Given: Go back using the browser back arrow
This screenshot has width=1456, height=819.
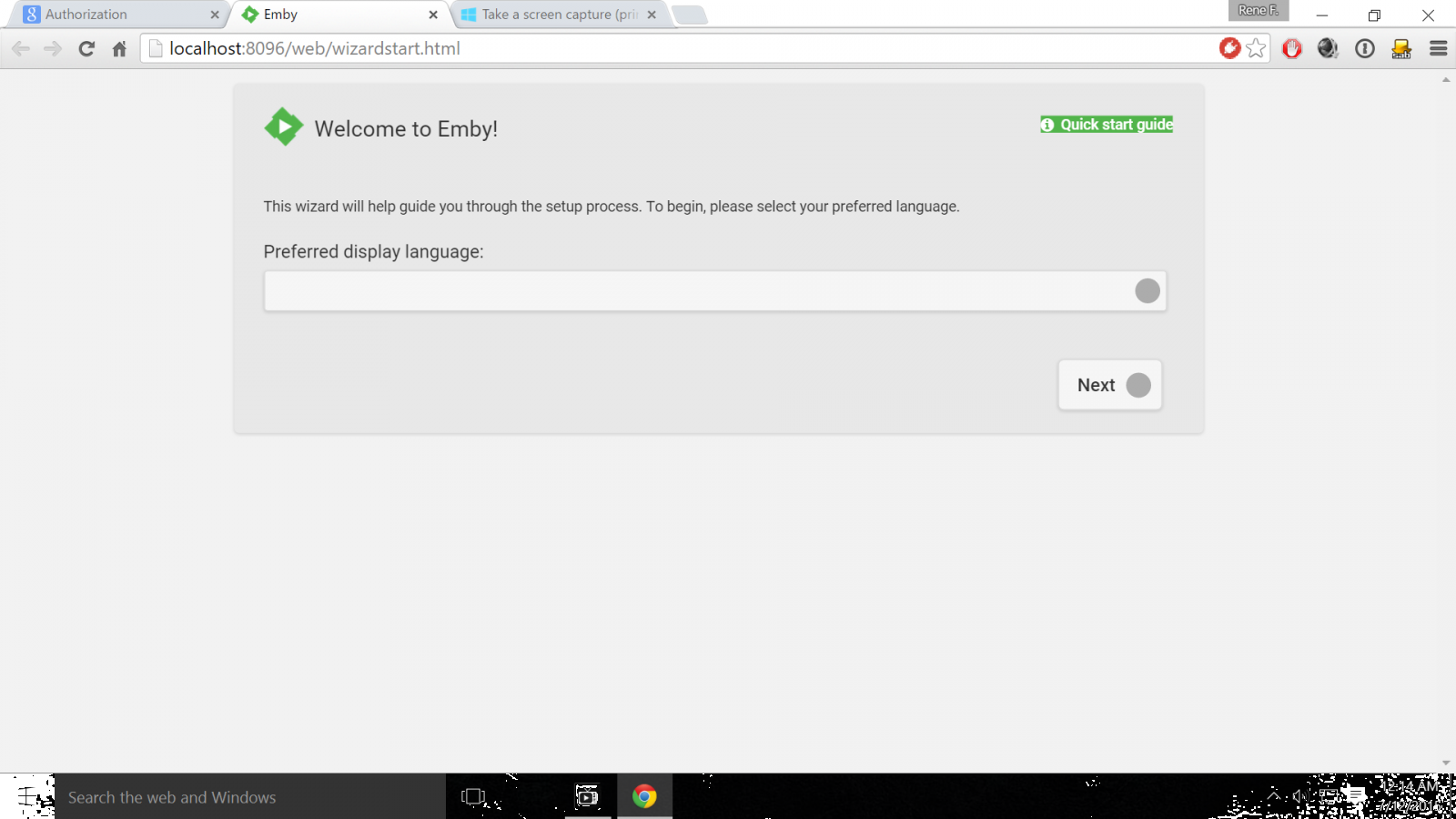Looking at the screenshot, I should [x=21, y=49].
